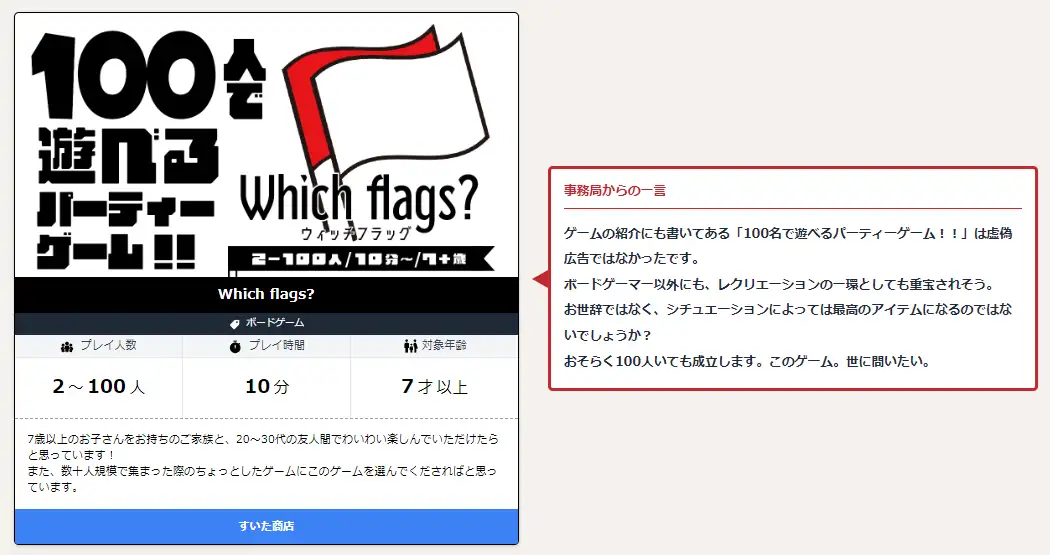Screen dimensions: 1050x555
Task: Click the 7才以上 target age value
Action: tap(435, 386)
